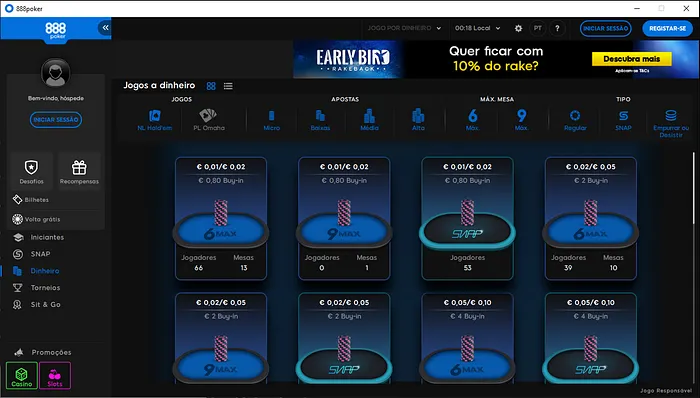Open the settings gear in the top bar
This screenshot has width=700, height=398.
pyautogui.click(x=518, y=28)
